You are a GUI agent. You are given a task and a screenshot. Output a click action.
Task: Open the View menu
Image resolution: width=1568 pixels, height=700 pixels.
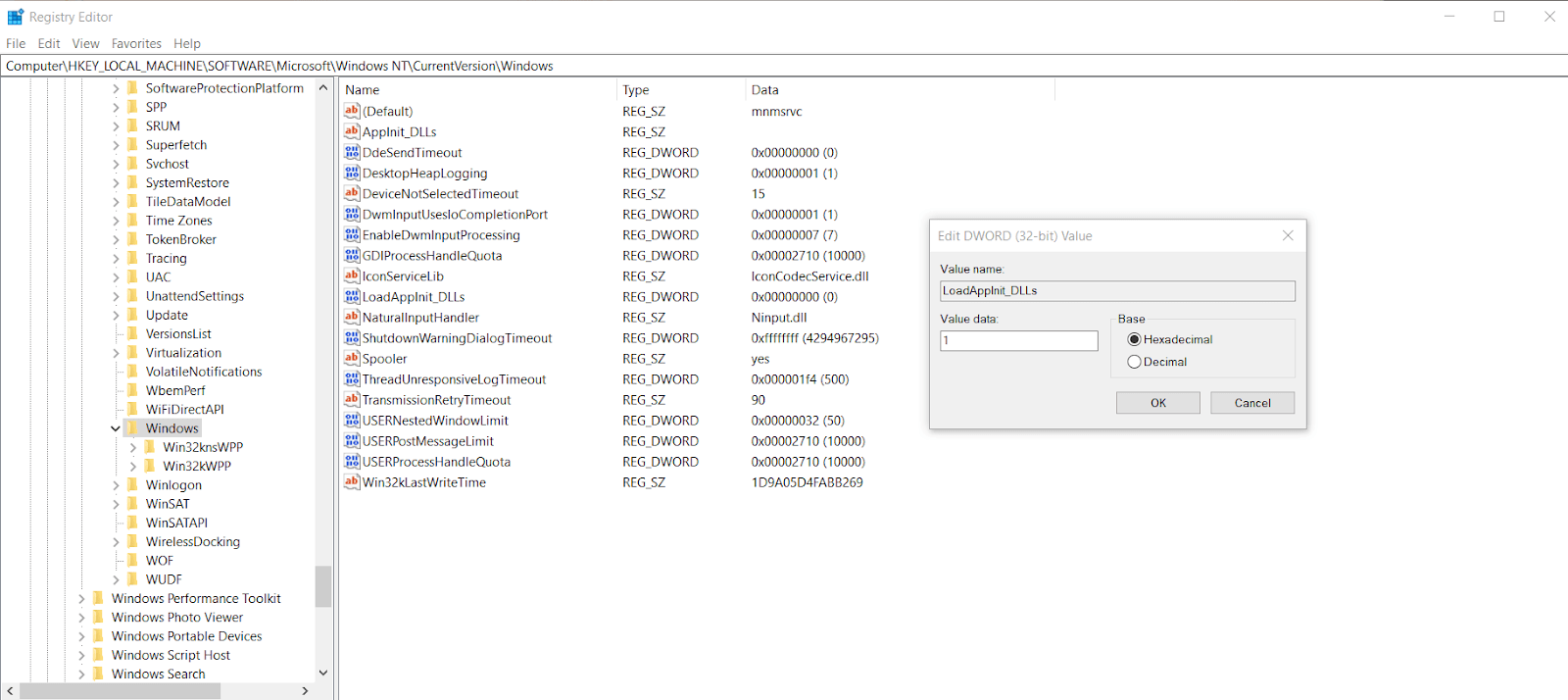[85, 43]
